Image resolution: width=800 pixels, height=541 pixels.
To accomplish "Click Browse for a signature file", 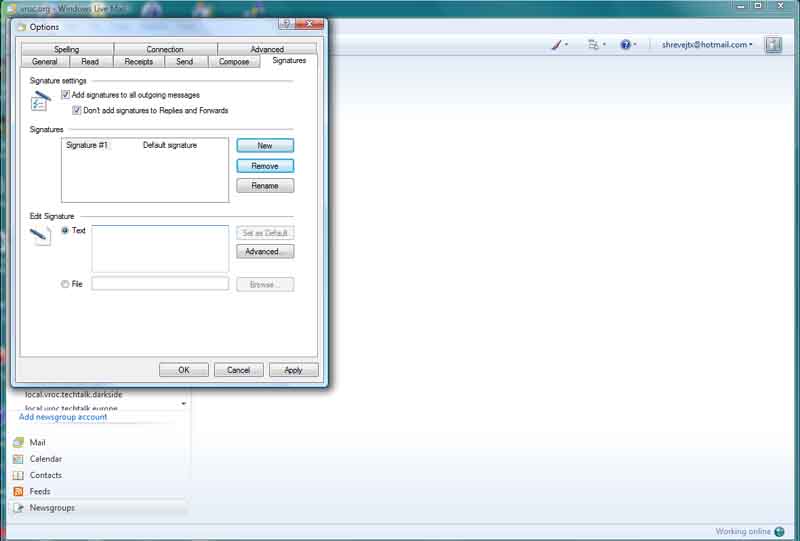I will tap(265, 284).
